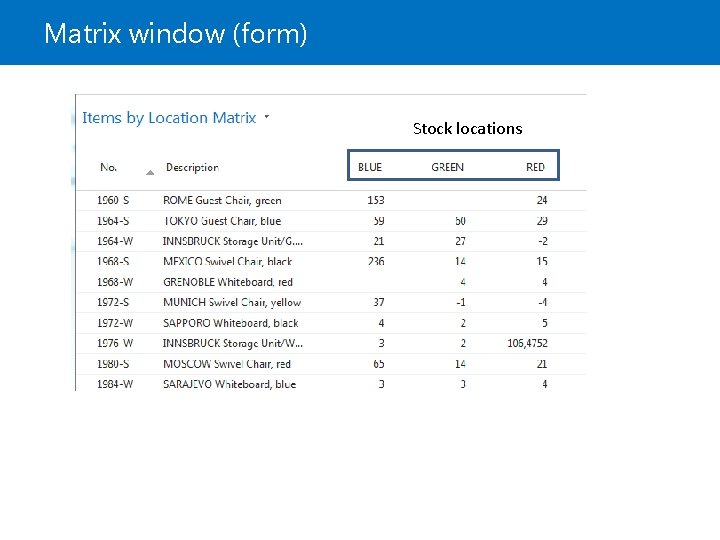The width and height of the screenshot is (720, 540).
Task: Click GREEN quantity 60 for TOKYO chair
Action: (x=460, y=221)
